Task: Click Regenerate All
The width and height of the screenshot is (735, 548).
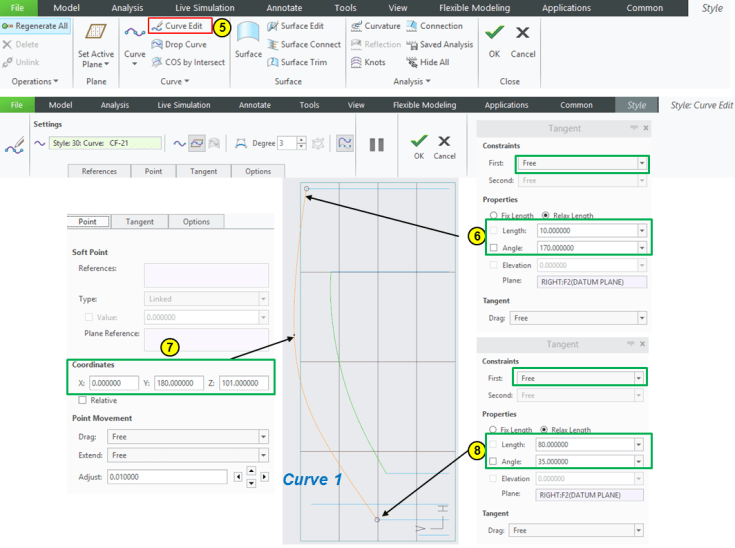Action: pos(34,26)
